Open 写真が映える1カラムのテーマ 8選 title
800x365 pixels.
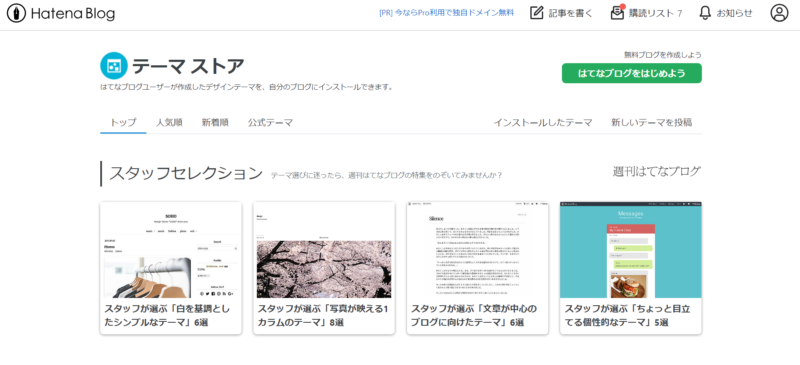[x=323, y=315]
